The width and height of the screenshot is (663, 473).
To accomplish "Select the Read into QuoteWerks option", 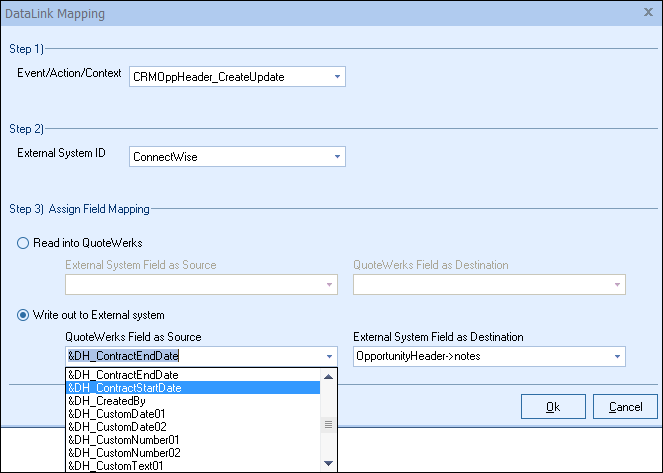I will (x=24, y=242).
